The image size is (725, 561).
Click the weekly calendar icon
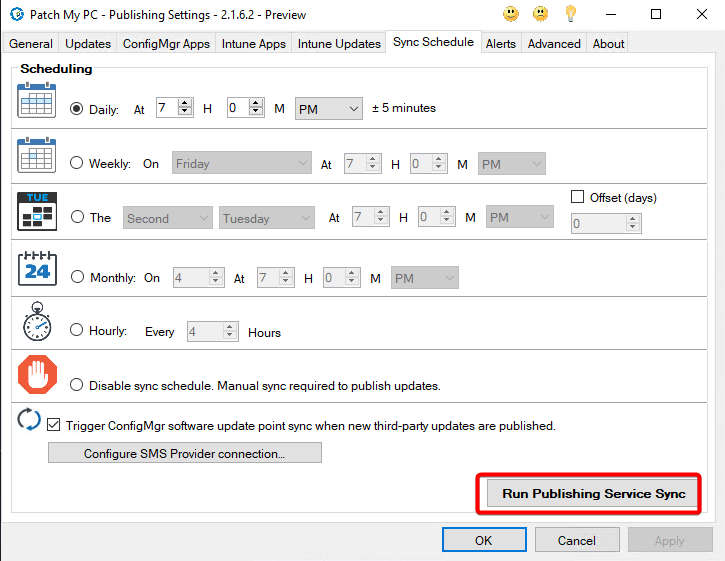pyautogui.click(x=37, y=155)
